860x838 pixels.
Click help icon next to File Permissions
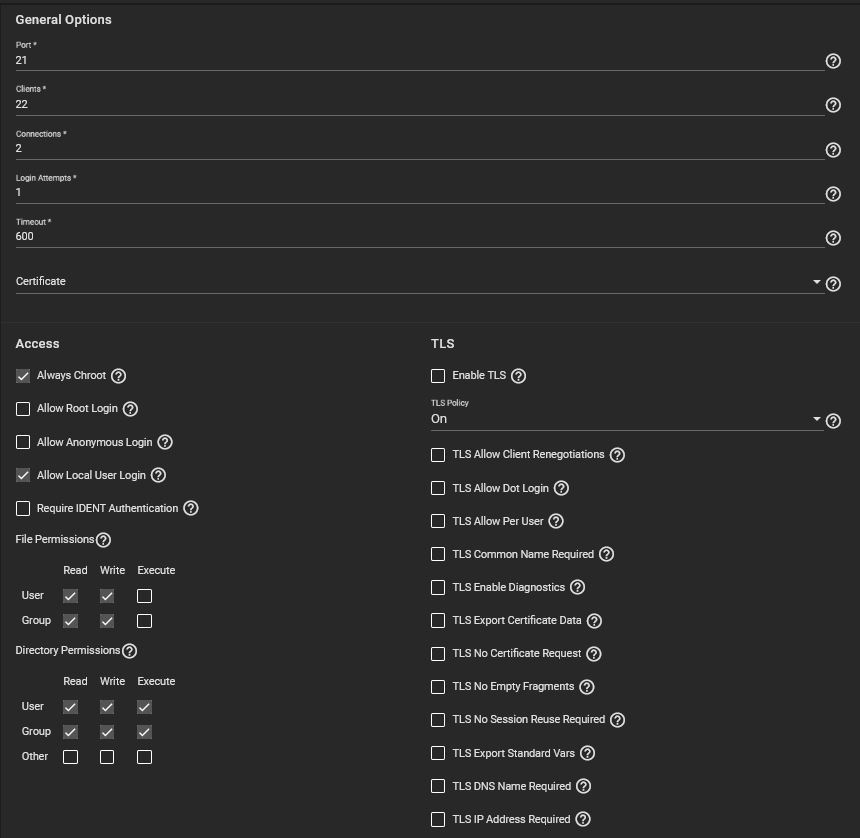[103, 540]
